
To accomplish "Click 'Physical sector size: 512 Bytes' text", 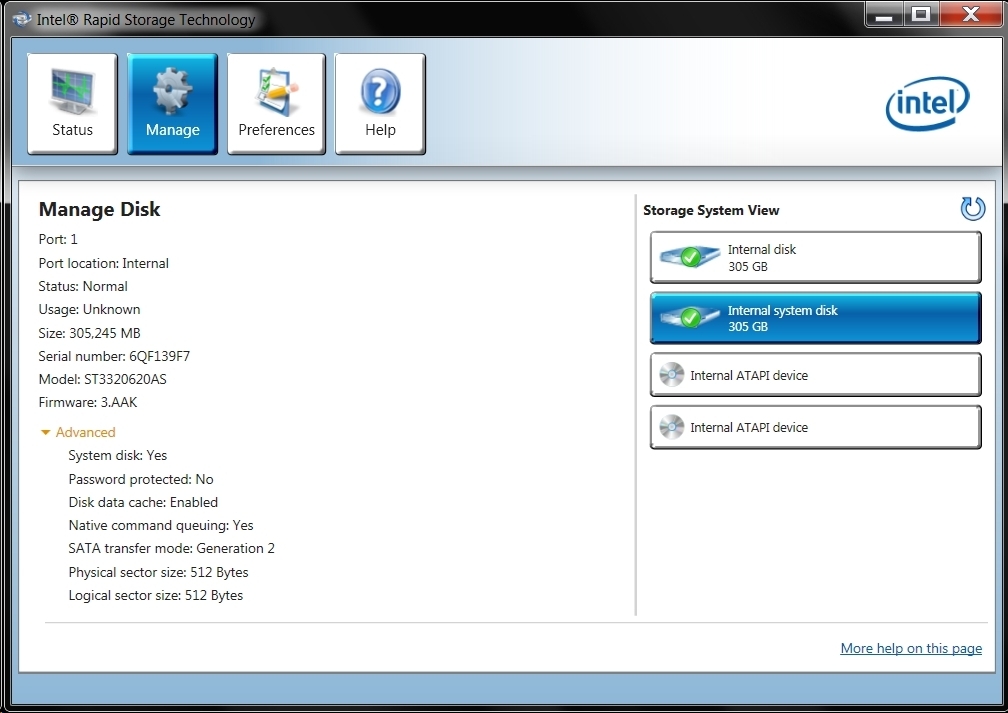I will (x=158, y=572).
